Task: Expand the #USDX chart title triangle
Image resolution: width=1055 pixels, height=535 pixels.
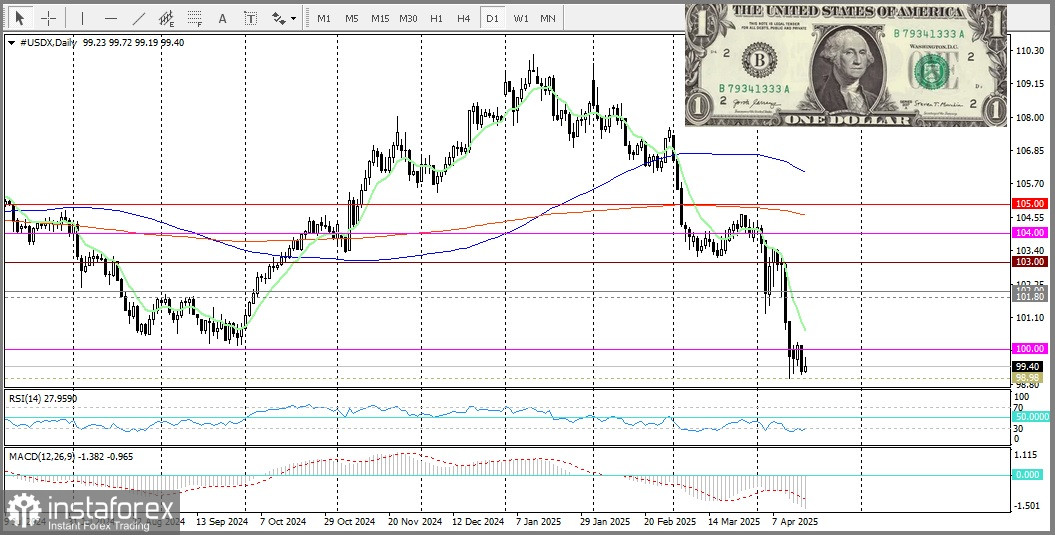Action: coord(11,43)
